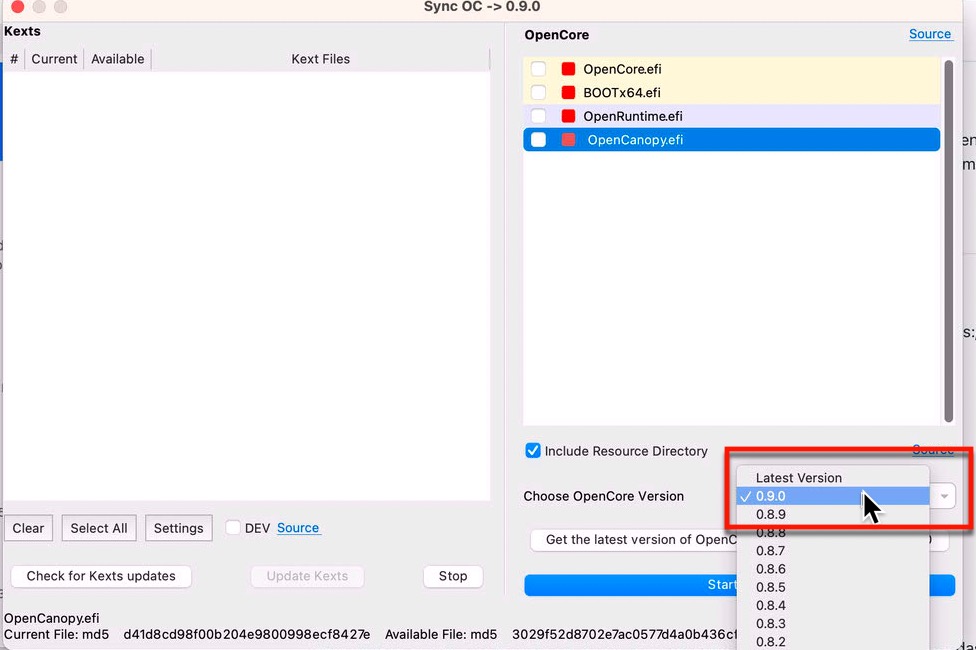Open the Settings button
Image resolution: width=976 pixels, height=650 pixels.
179,528
